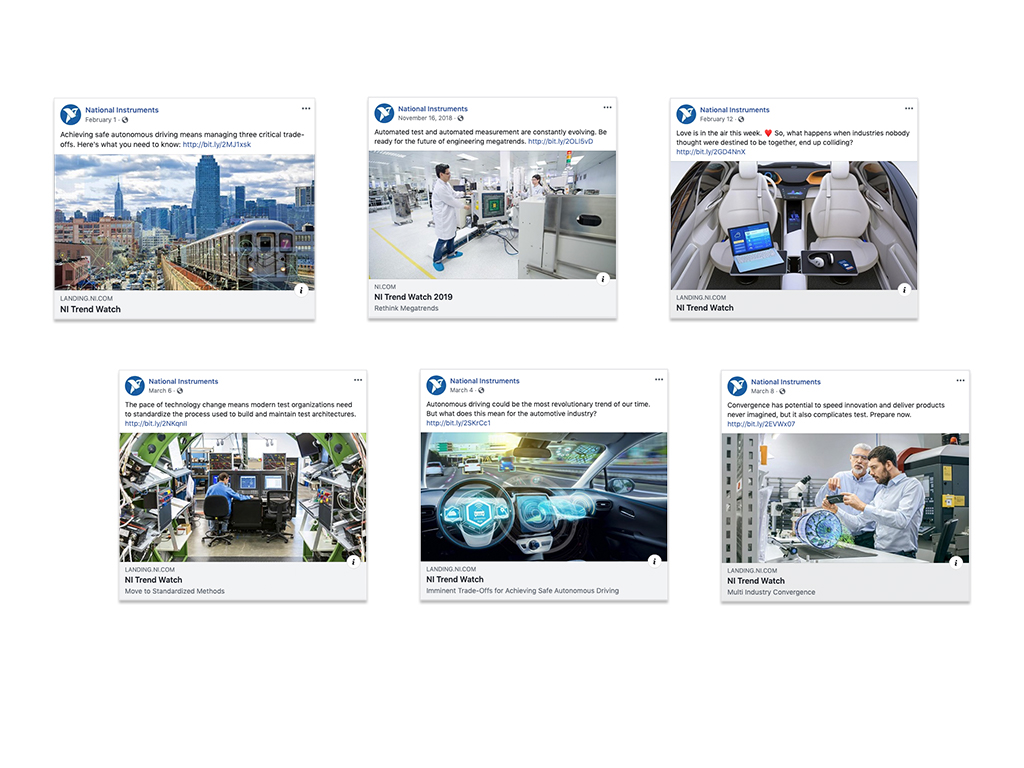This screenshot has width=1024, height=768.
Task: Click National Instruments name on the February 12 post
Action: tap(735, 110)
